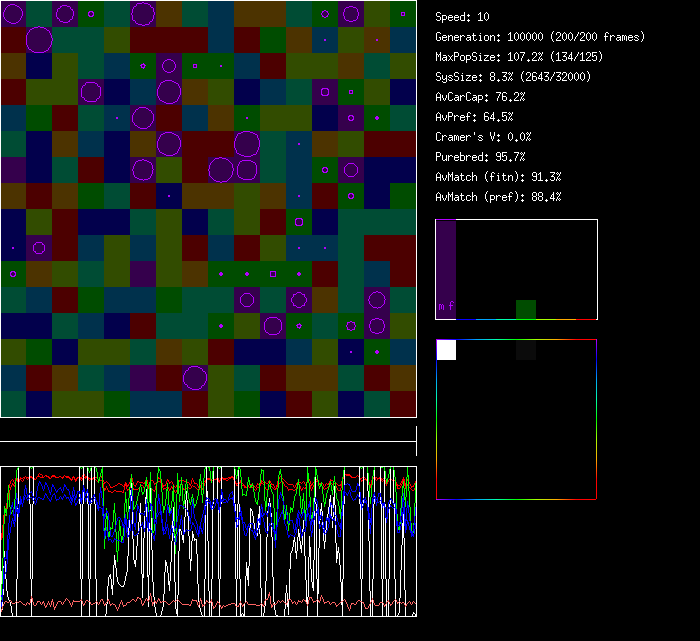
Task: Select the tiny square in the grid's top-right cell
Action: coord(403,13)
